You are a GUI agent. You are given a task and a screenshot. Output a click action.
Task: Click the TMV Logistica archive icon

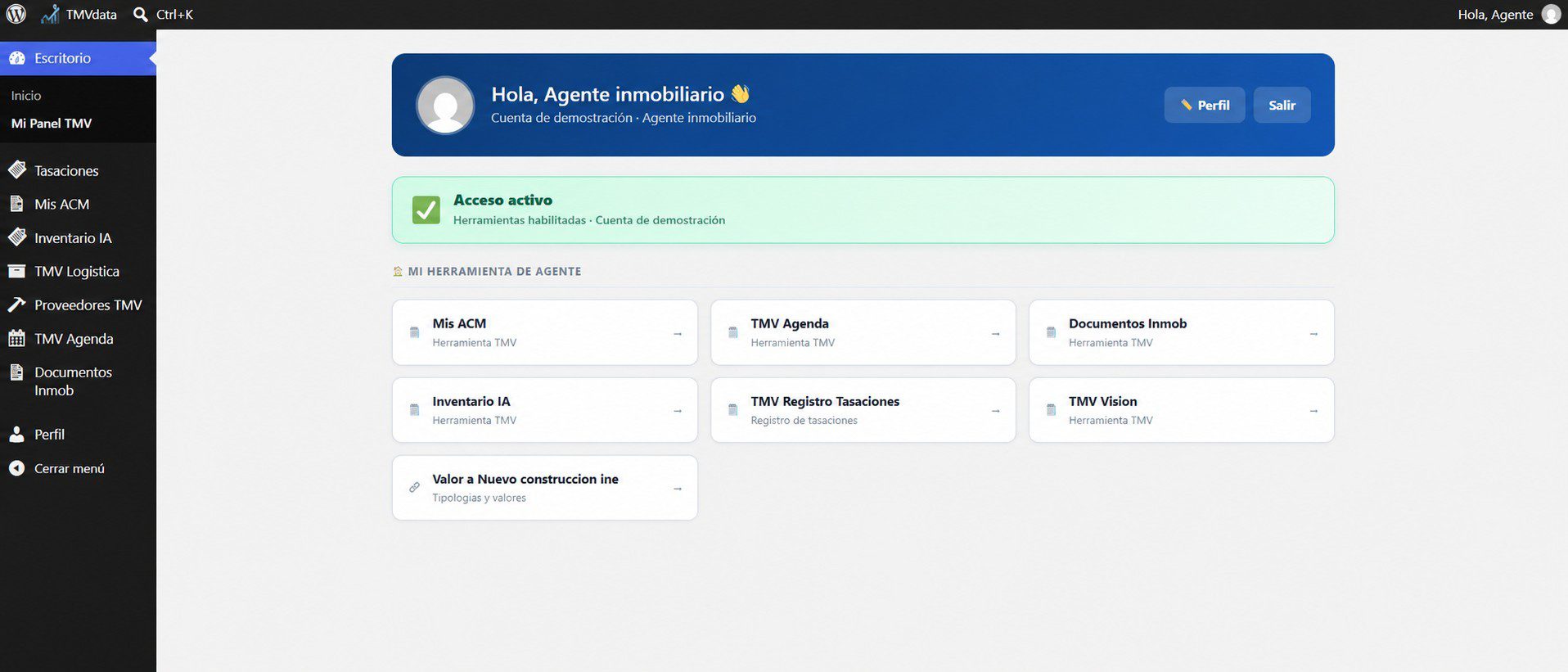[x=16, y=271]
